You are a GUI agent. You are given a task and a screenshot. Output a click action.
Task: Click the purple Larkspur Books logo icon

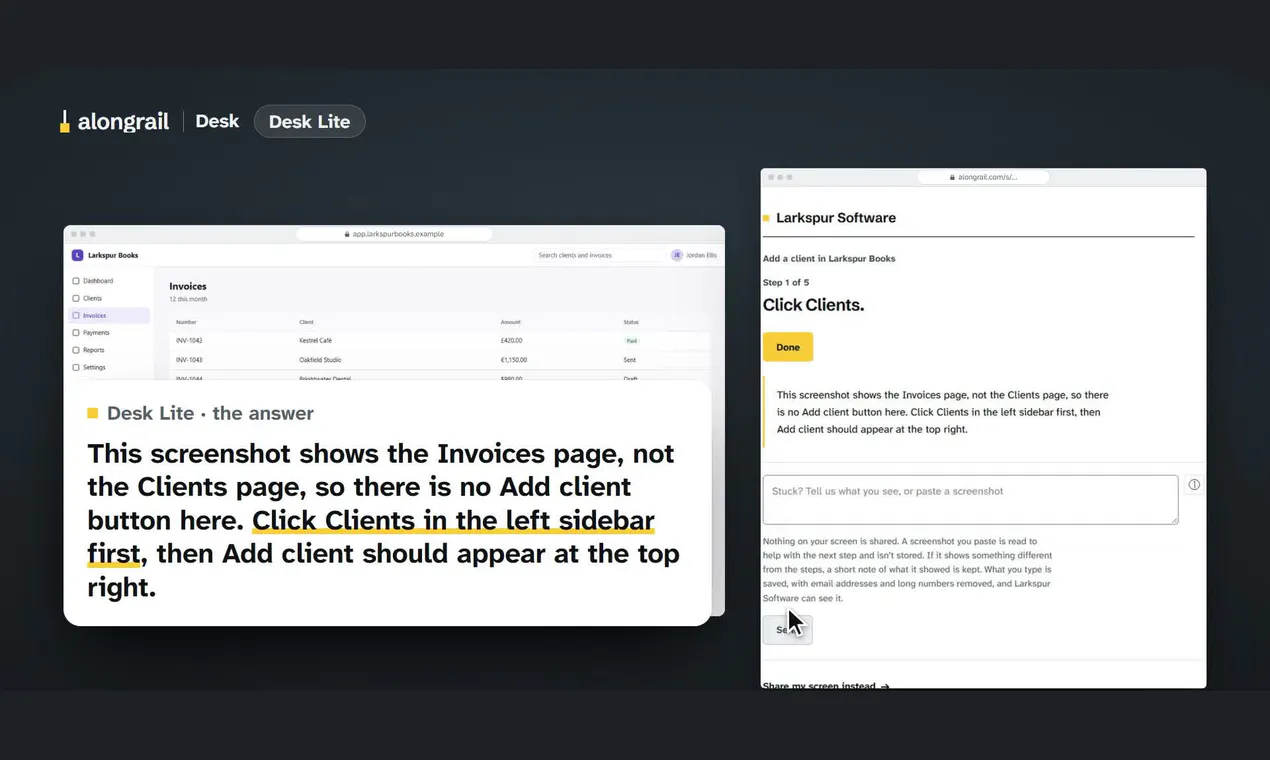click(x=78, y=255)
